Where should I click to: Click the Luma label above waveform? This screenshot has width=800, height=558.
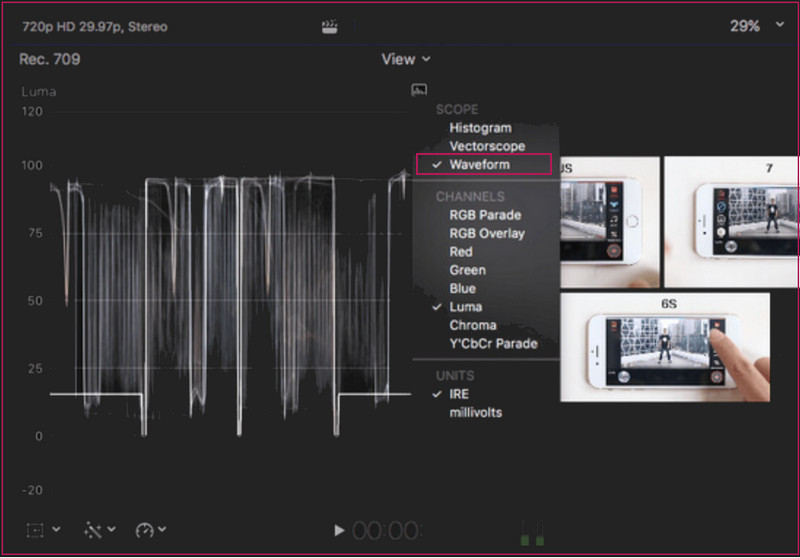(39, 92)
